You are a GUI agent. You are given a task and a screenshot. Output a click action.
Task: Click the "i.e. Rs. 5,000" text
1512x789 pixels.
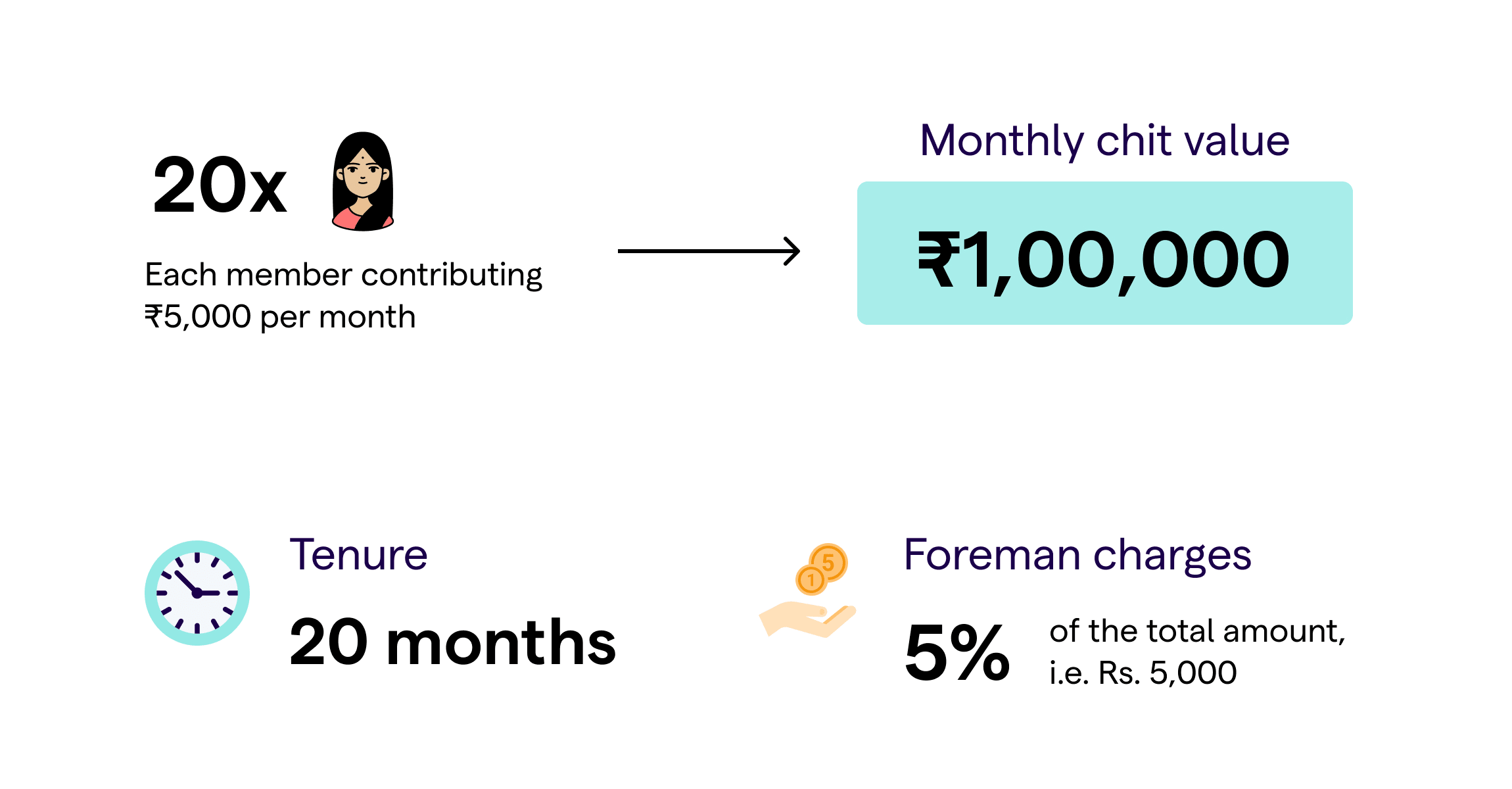click(x=1143, y=673)
